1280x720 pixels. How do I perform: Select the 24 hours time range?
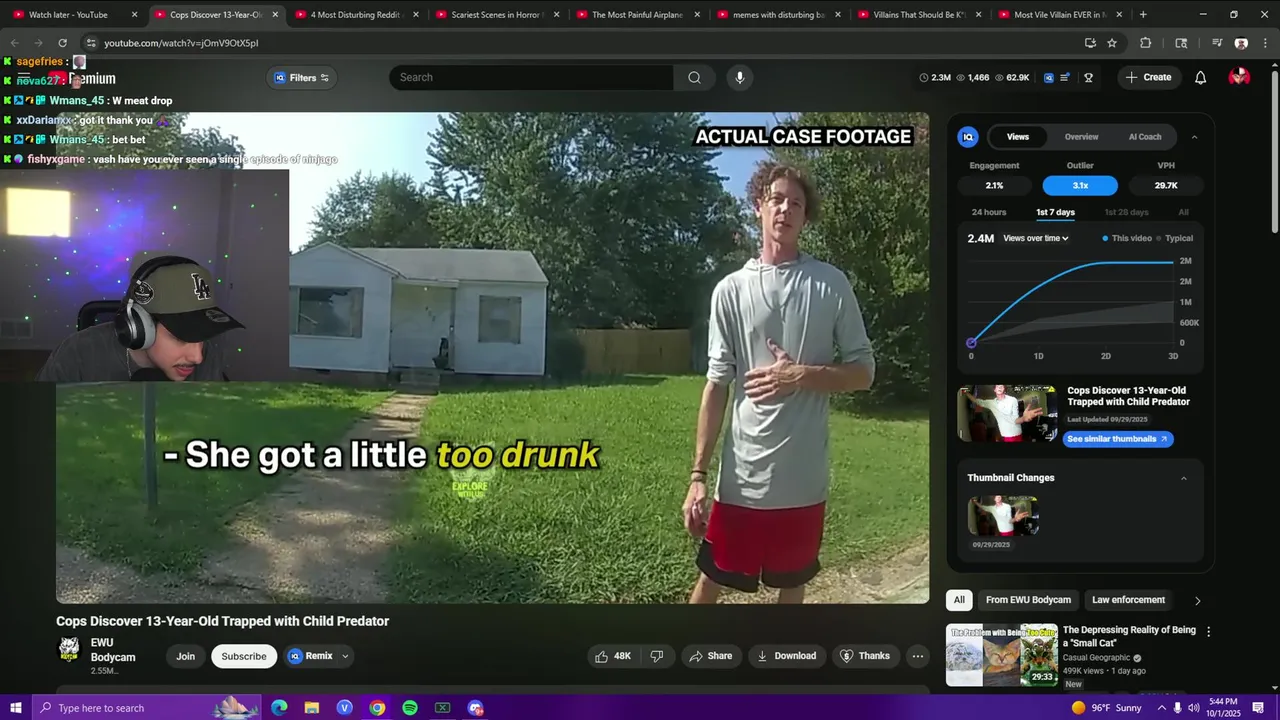[x=989, y=212]
